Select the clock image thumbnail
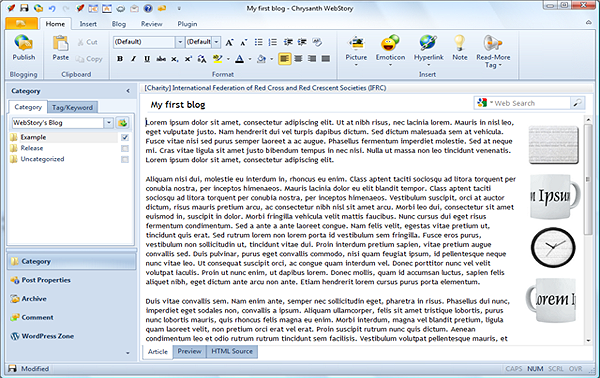 click(553, 248)
